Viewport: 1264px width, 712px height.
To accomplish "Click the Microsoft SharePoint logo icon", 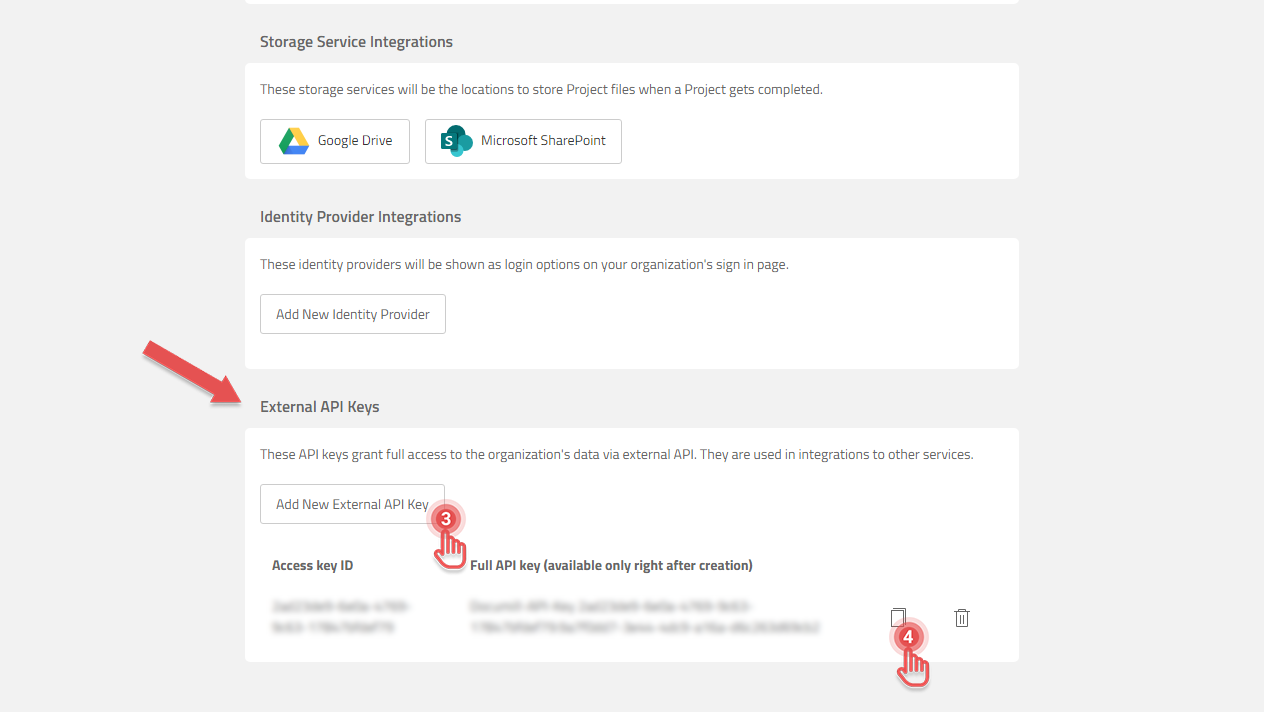I will click(457, 141).
